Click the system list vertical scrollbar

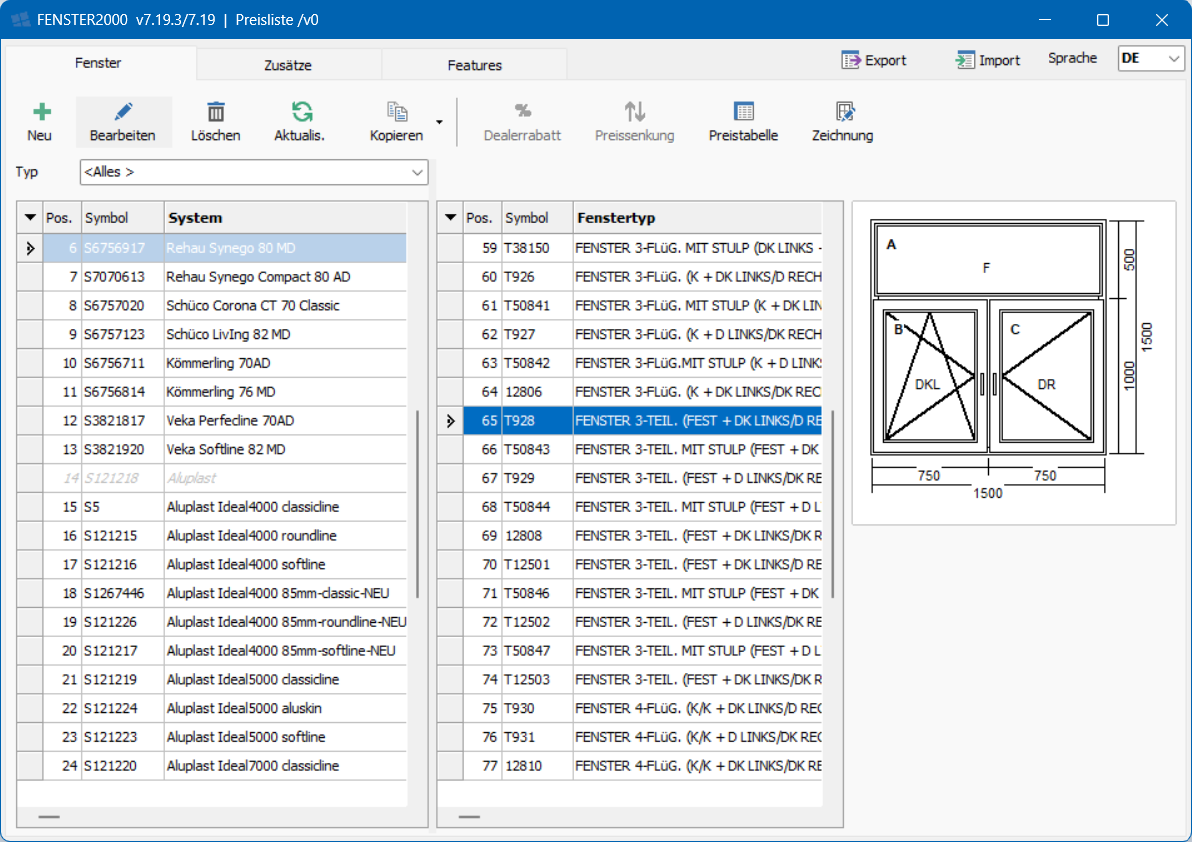417,503
